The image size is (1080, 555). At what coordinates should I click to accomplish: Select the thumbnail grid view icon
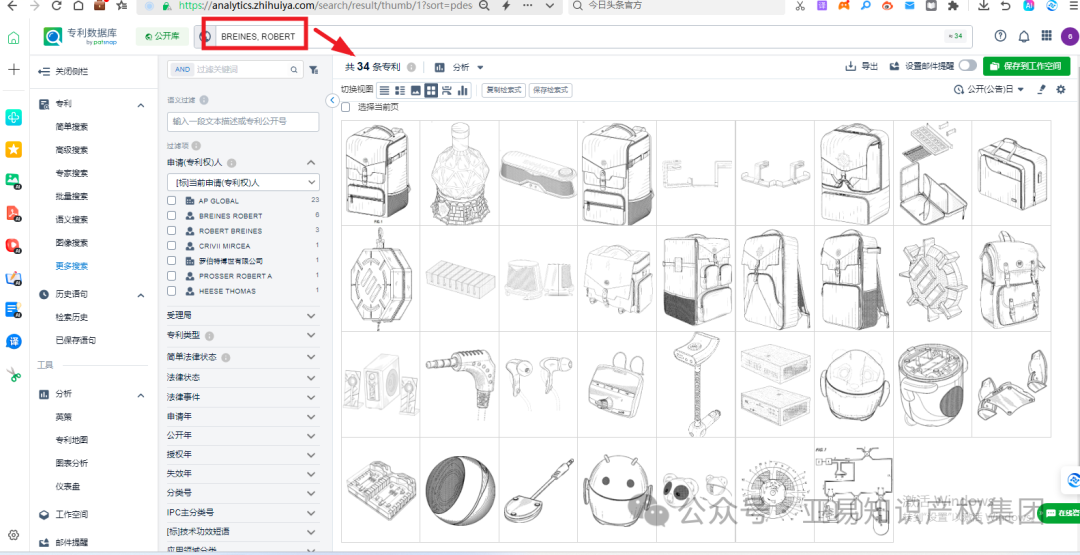pos(431,90)
